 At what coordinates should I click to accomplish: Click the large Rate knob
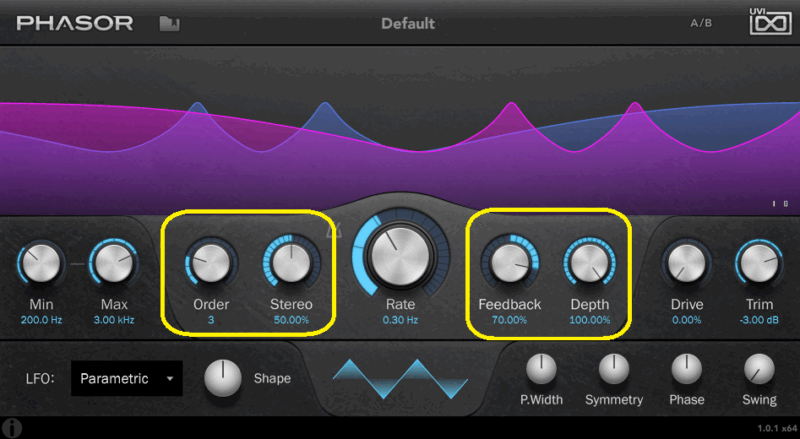(x=401, y=256)
